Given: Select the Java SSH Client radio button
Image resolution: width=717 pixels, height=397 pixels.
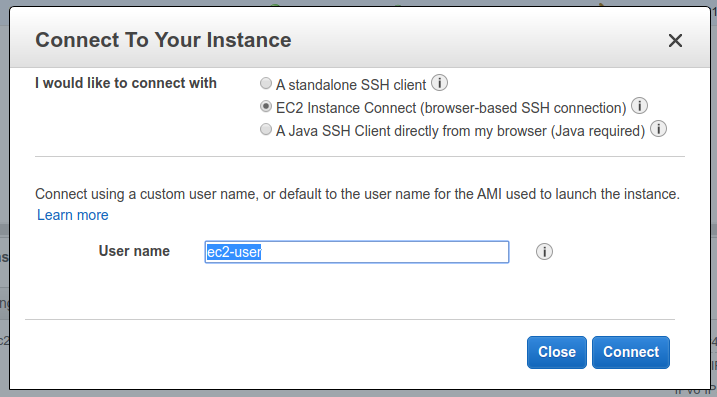Looking at the screenshot, I should click(x=266, y=129).
